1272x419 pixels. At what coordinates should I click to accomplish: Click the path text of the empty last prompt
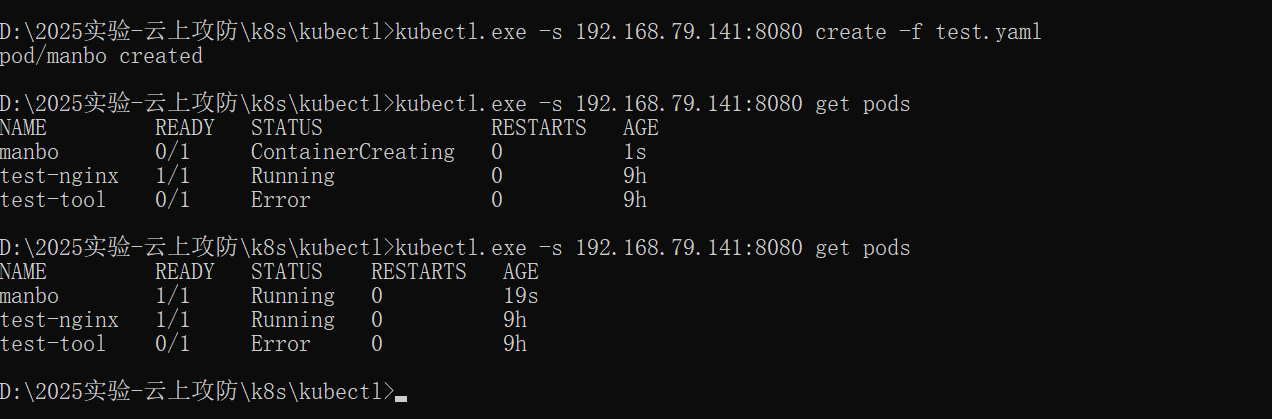[195, 391]
